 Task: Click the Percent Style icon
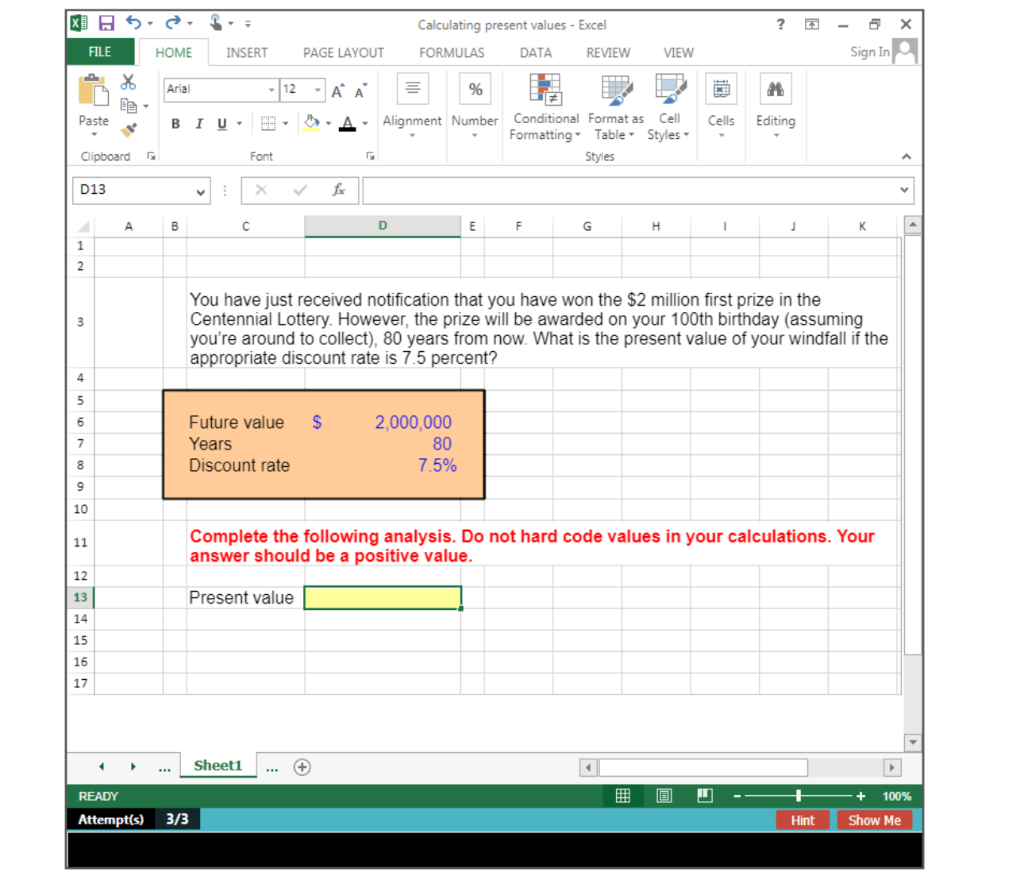(474, 89)
